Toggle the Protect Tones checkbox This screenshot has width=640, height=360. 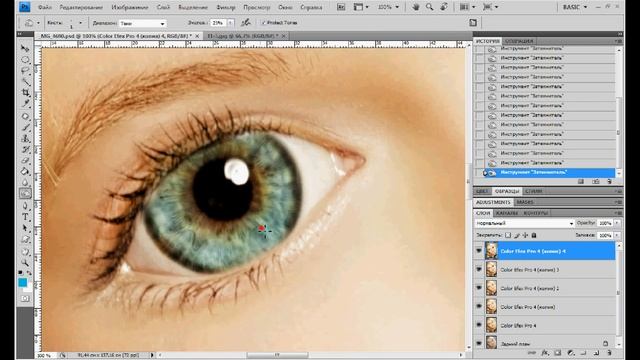click(x=263, y=23)
